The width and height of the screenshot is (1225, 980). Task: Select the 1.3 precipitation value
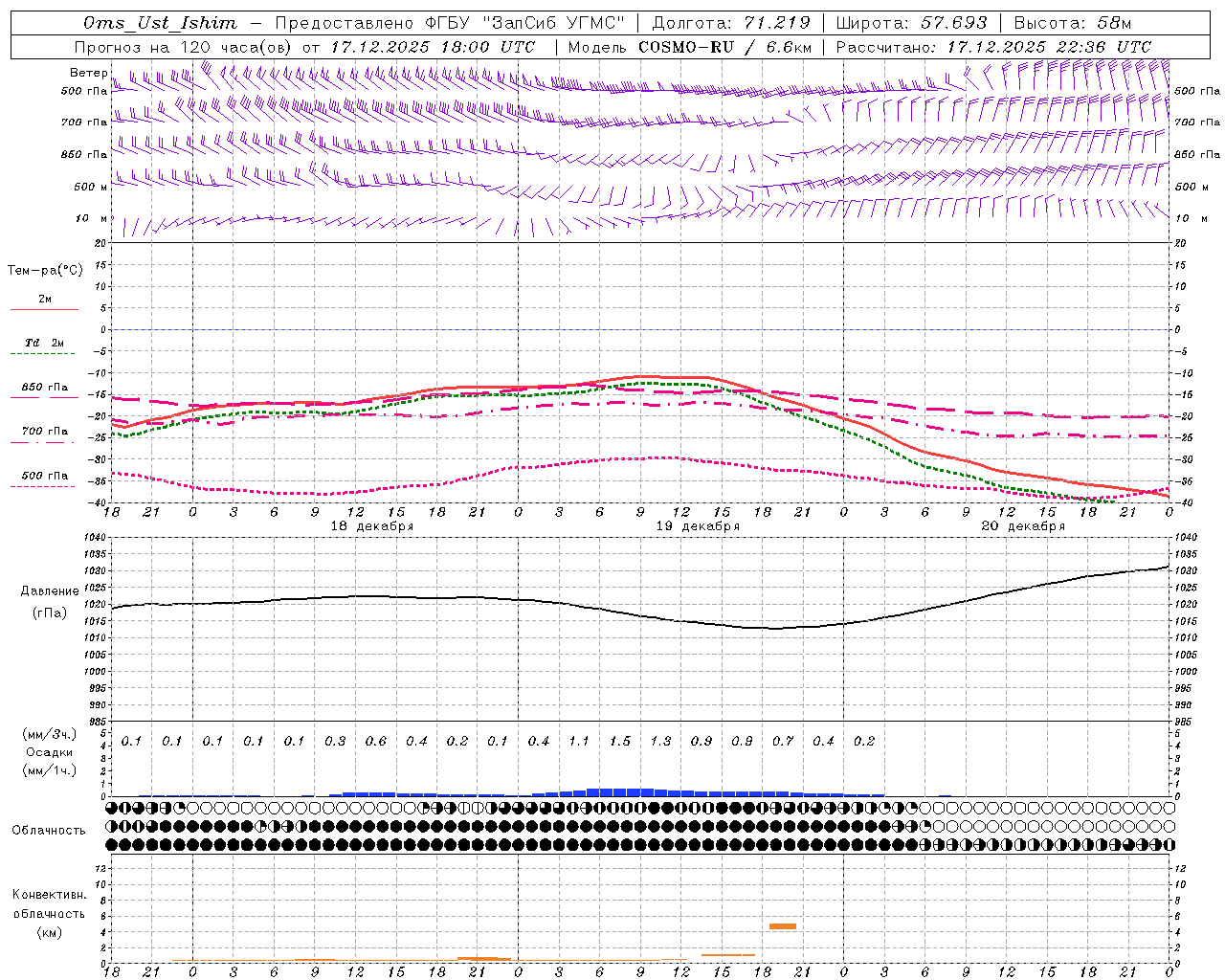(x=660, y=741)
